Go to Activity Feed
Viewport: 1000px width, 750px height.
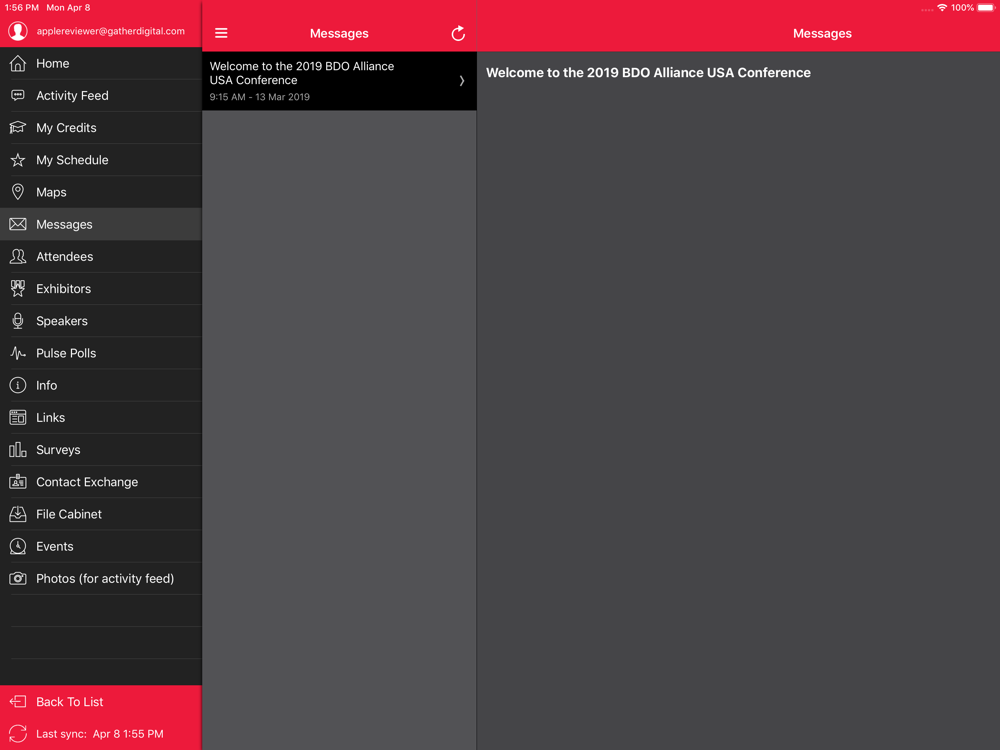pos(101,95)
